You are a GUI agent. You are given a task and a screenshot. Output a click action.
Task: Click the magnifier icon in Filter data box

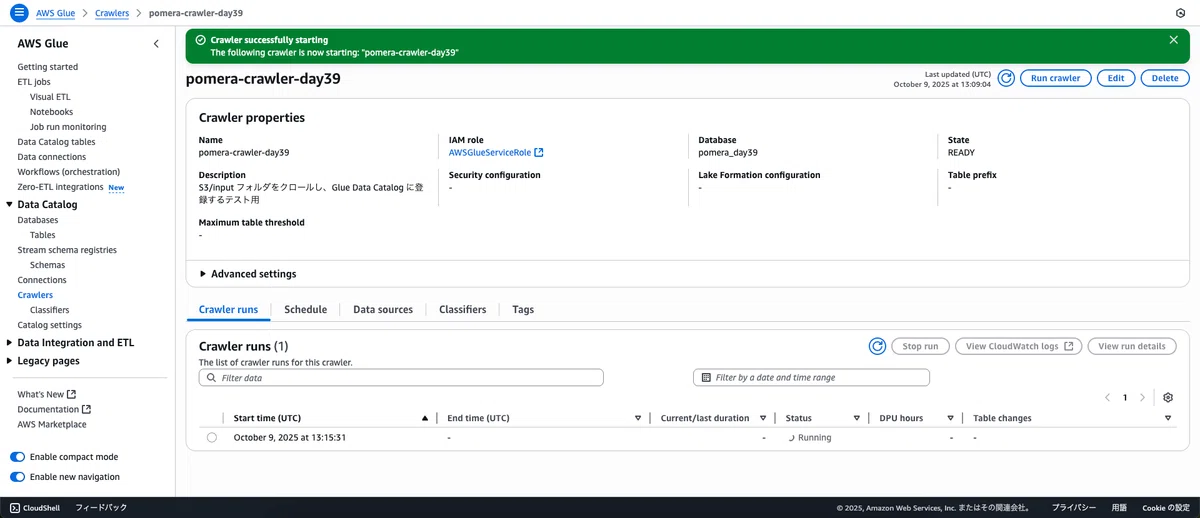point(211,378)
